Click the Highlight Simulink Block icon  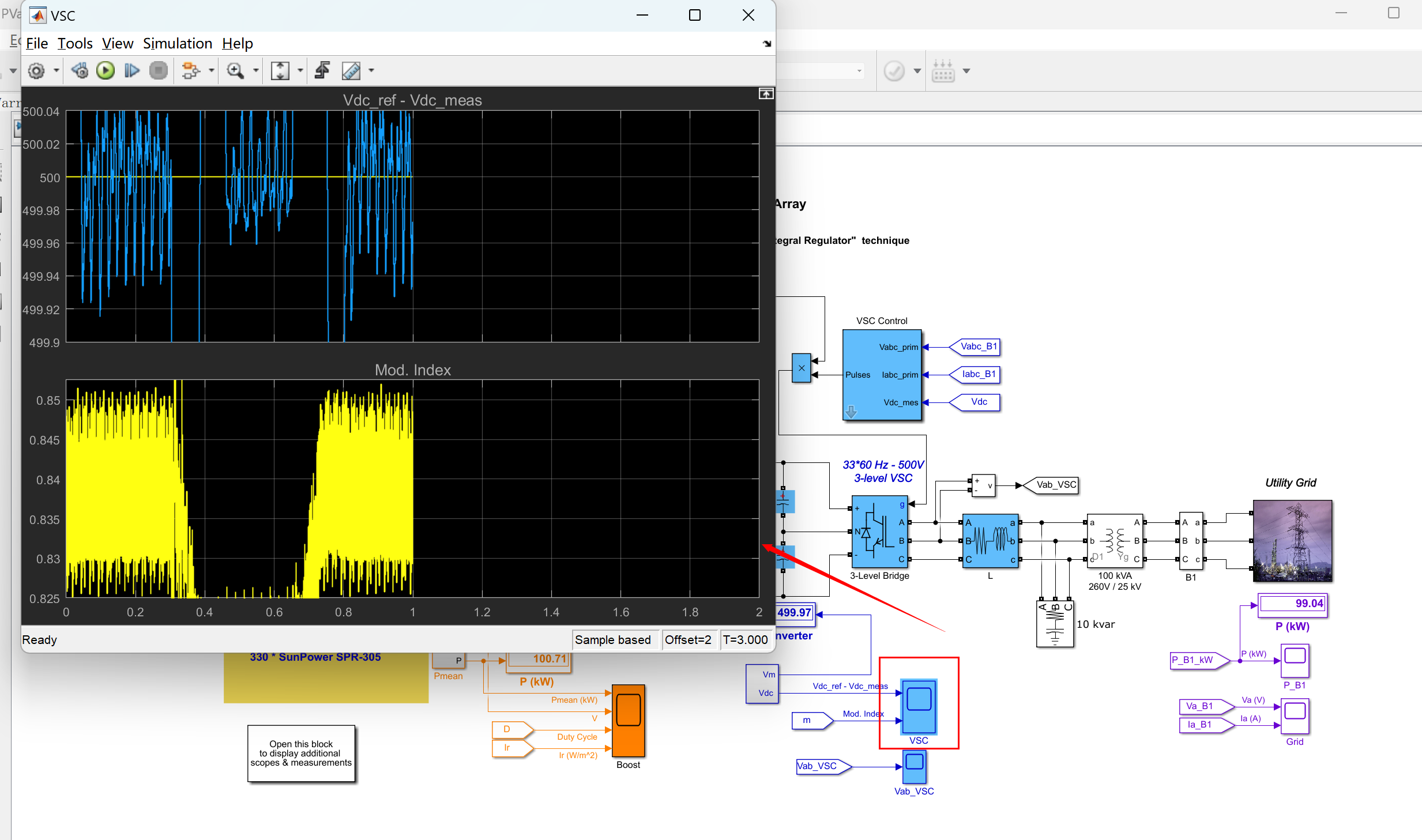tap(190, 71)
